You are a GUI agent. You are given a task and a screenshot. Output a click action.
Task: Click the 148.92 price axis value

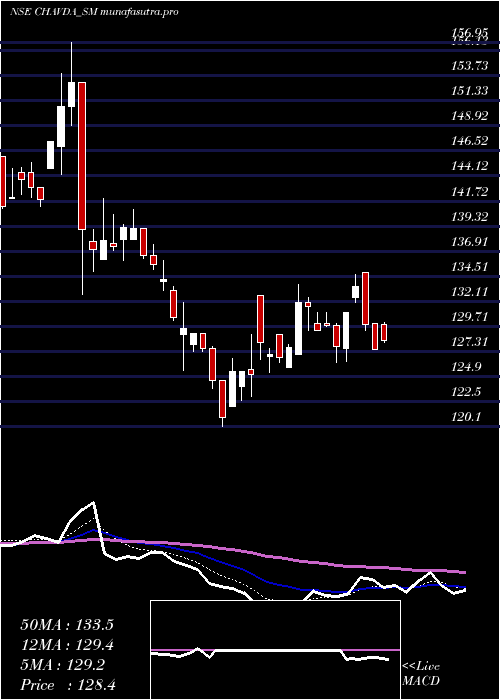pos(470,116)
